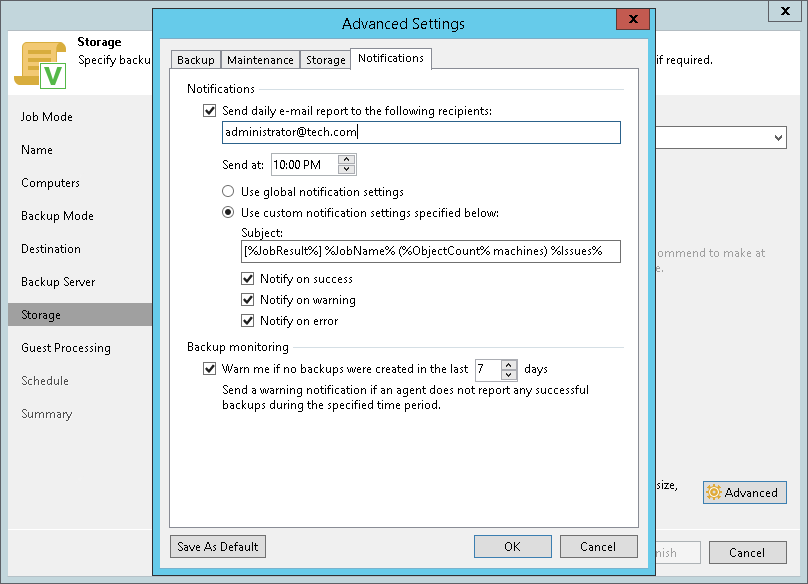Open the dropdown behind the dialog
The width and height of the screenshot is (808, 584).
(x=778, y=137)
